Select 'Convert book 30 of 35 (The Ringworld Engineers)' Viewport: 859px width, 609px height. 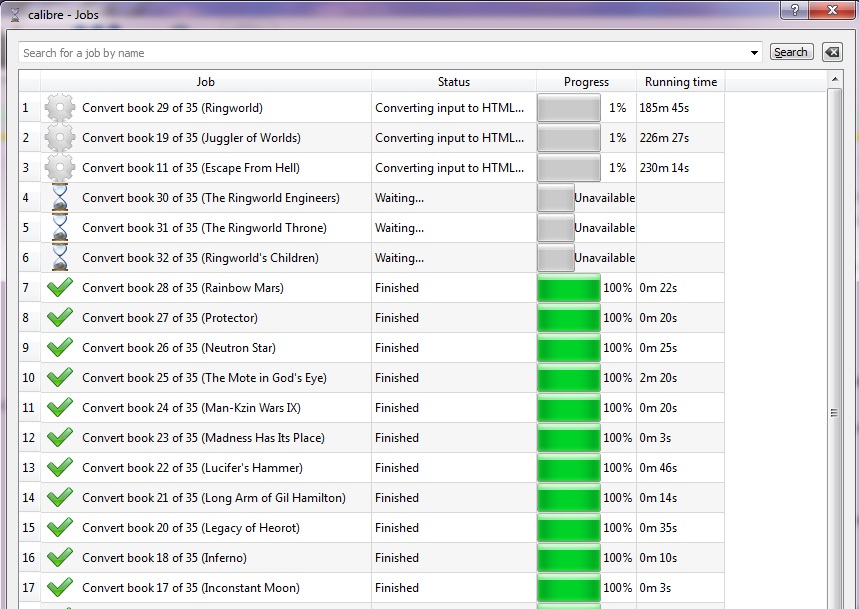211,198
